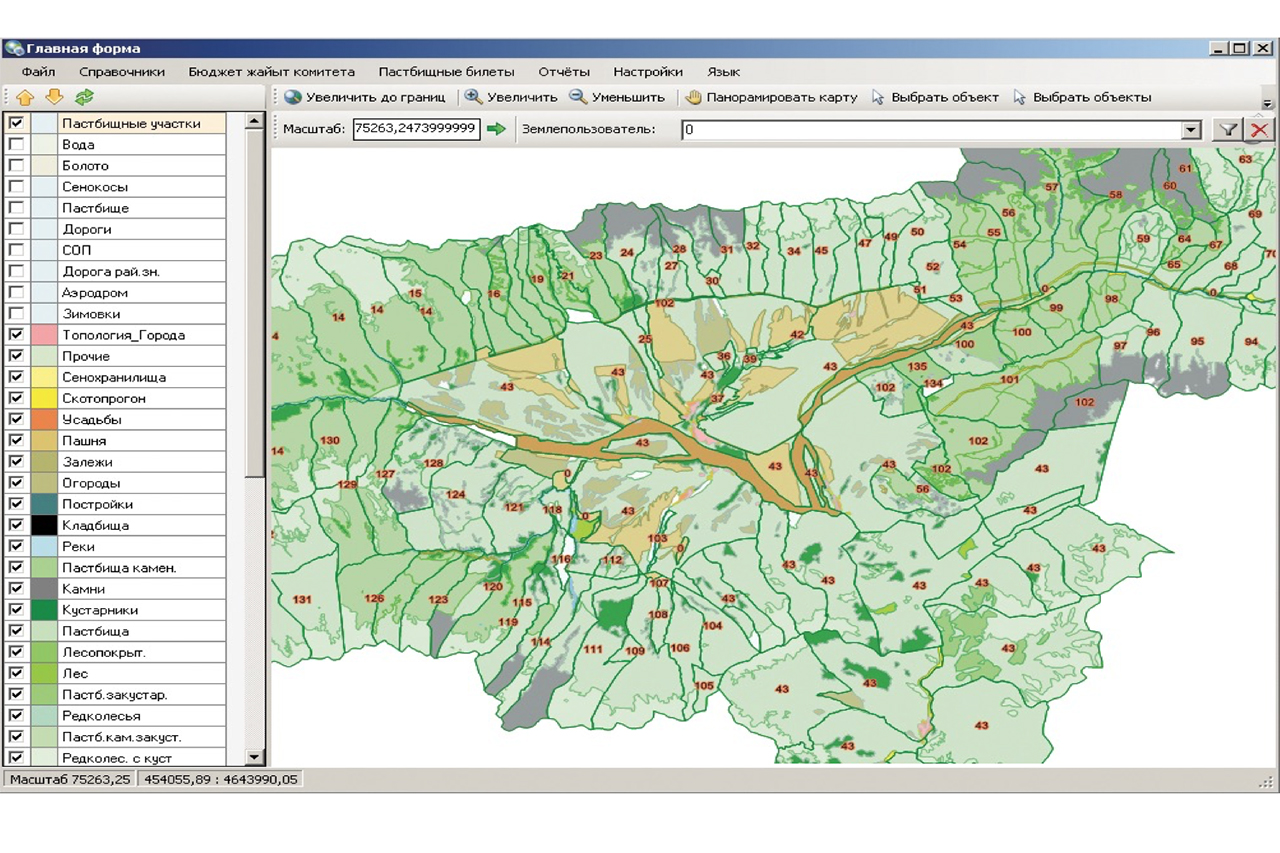Open the 'Отчёты' menu

(564, 72)
